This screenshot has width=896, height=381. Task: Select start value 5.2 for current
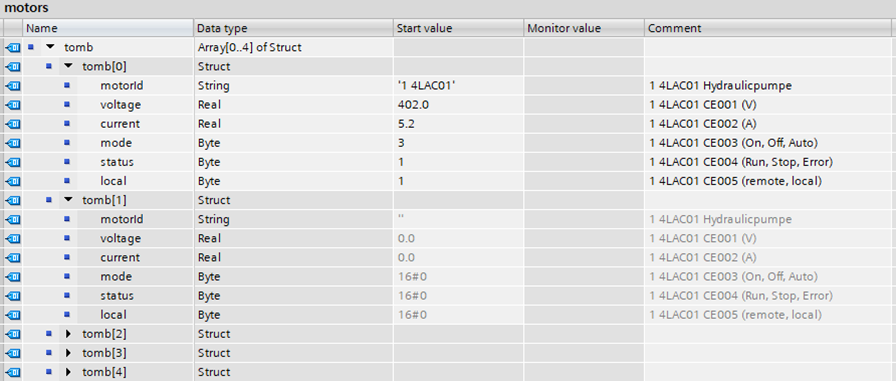point(458,124)
